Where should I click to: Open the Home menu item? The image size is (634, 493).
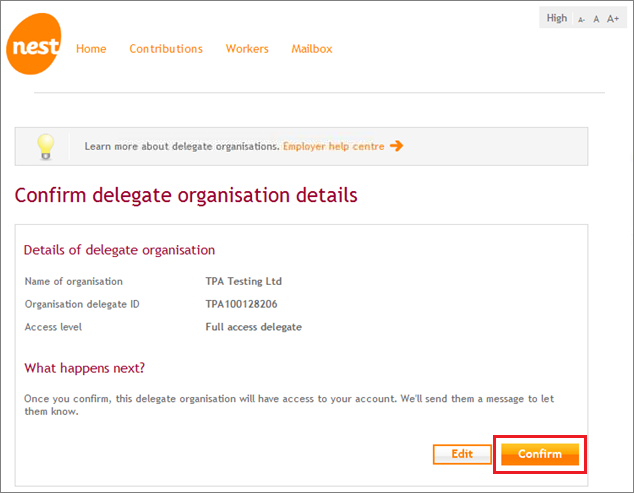point(91,49)
